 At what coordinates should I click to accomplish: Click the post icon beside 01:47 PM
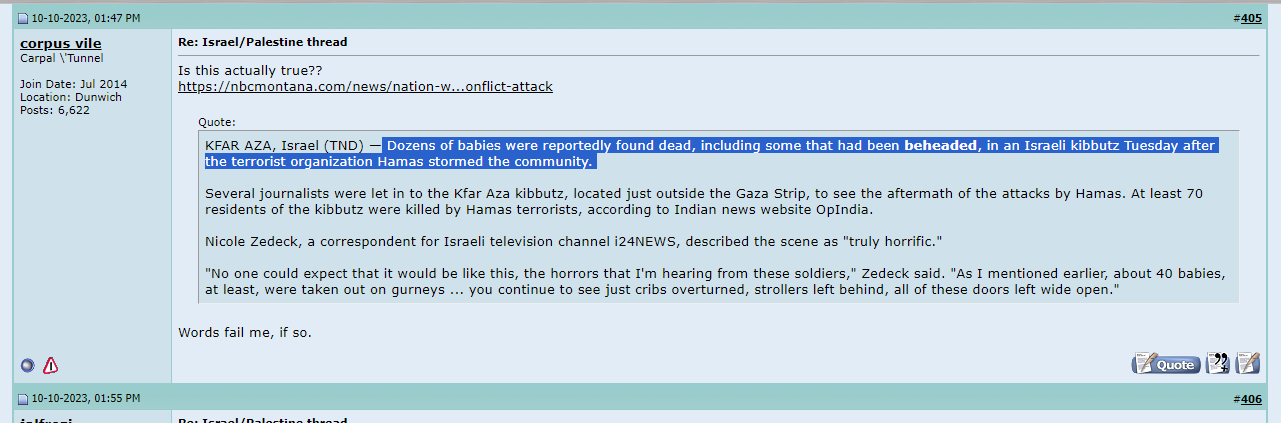(x=24, y=18)
